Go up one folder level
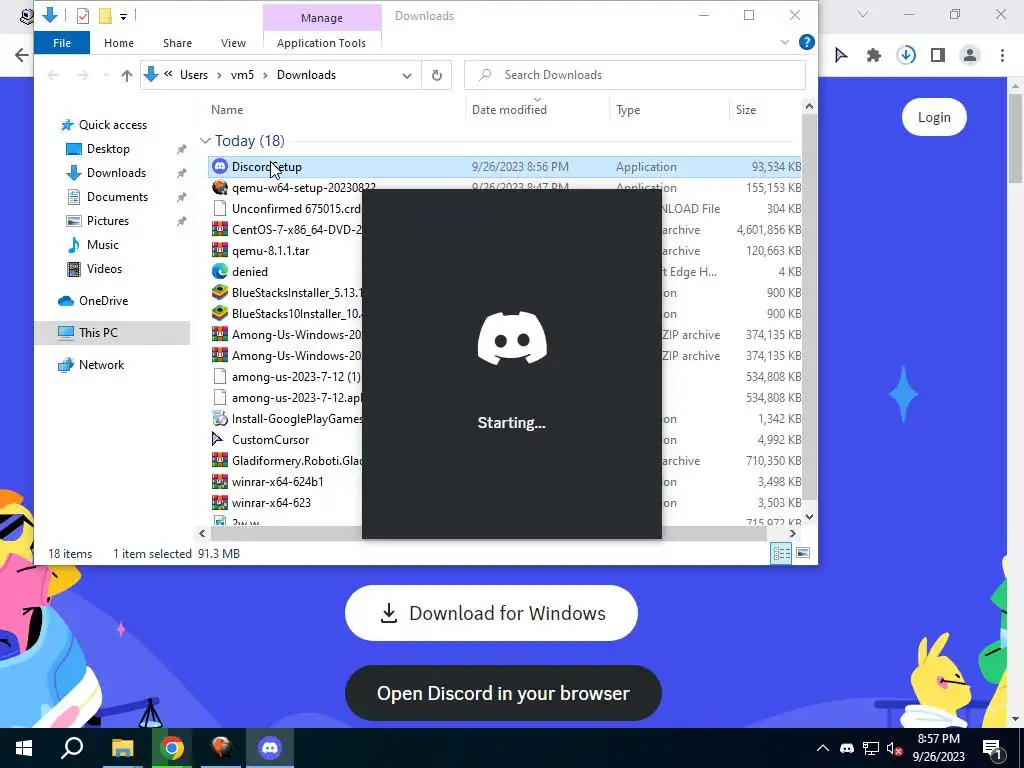The height and width of the screenshot is (768, 1024). coord(127,75)
